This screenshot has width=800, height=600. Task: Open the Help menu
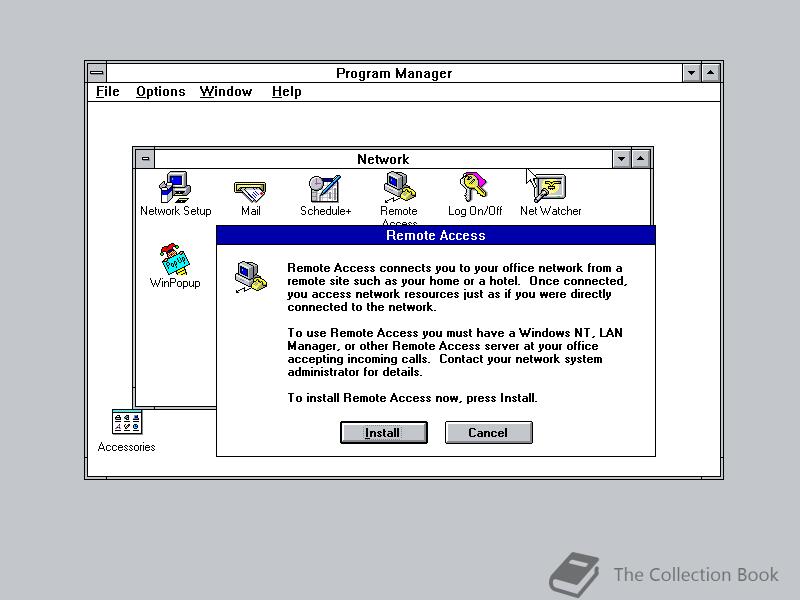(286, 91)
